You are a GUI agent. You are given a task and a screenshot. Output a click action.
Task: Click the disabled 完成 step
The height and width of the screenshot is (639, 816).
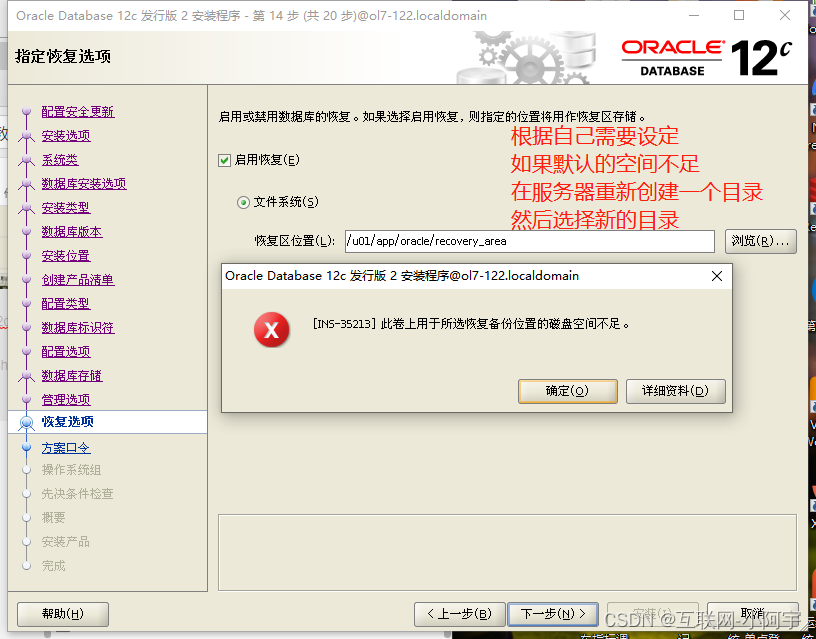pyautogui.click(x=54, y=566)
